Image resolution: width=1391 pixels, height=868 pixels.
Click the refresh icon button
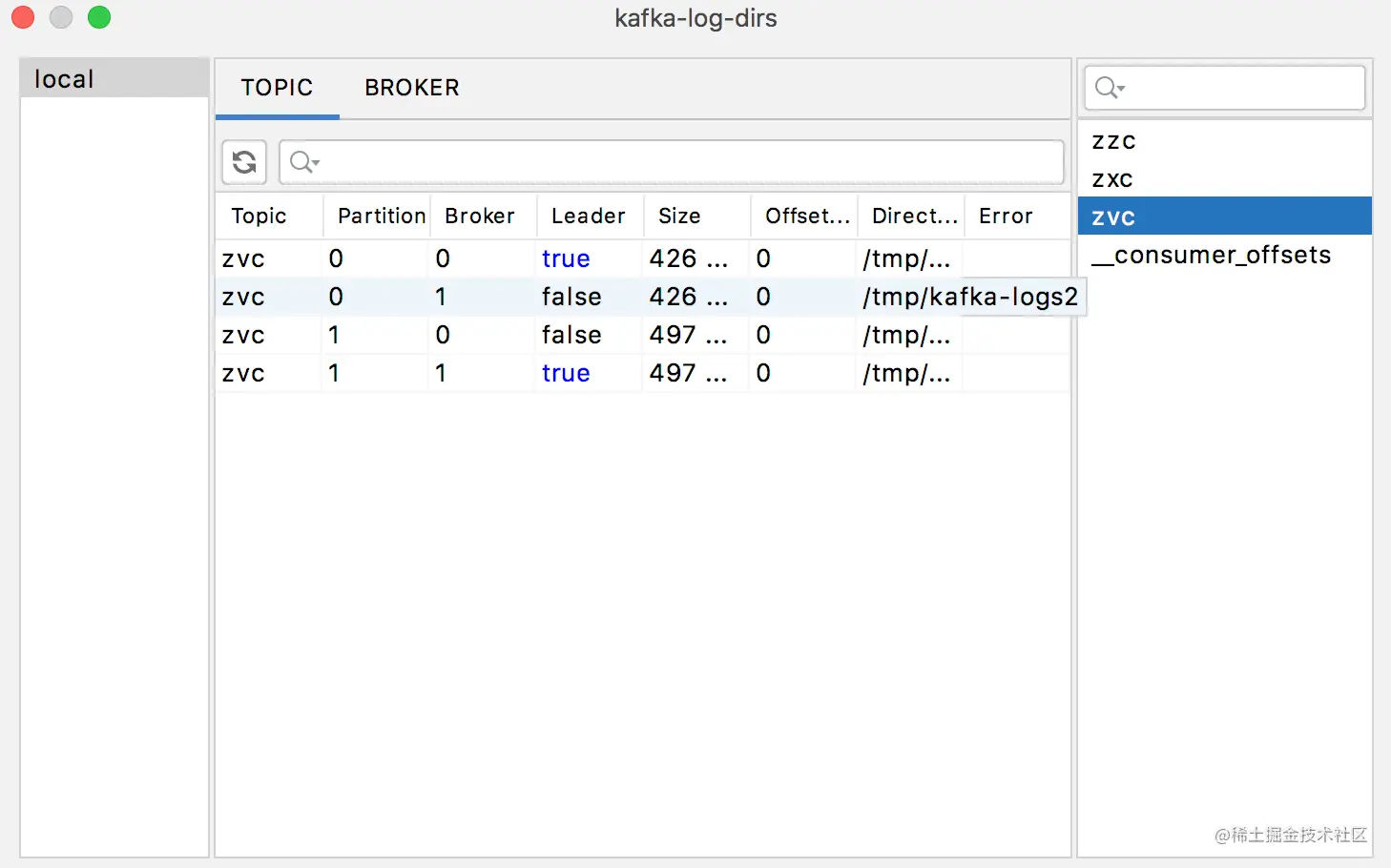point(244,162)
